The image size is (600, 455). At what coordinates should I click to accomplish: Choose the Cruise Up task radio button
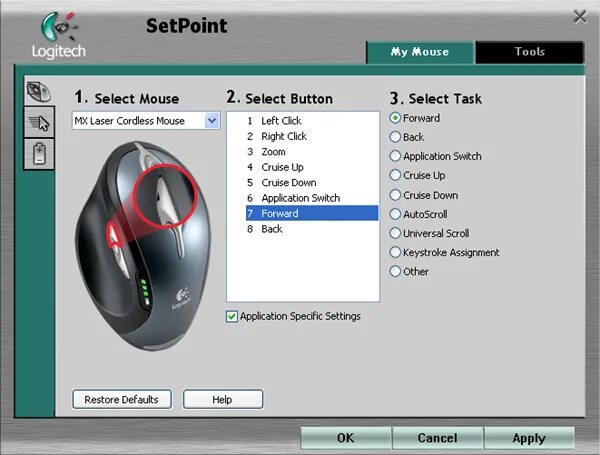click(395, 175)
